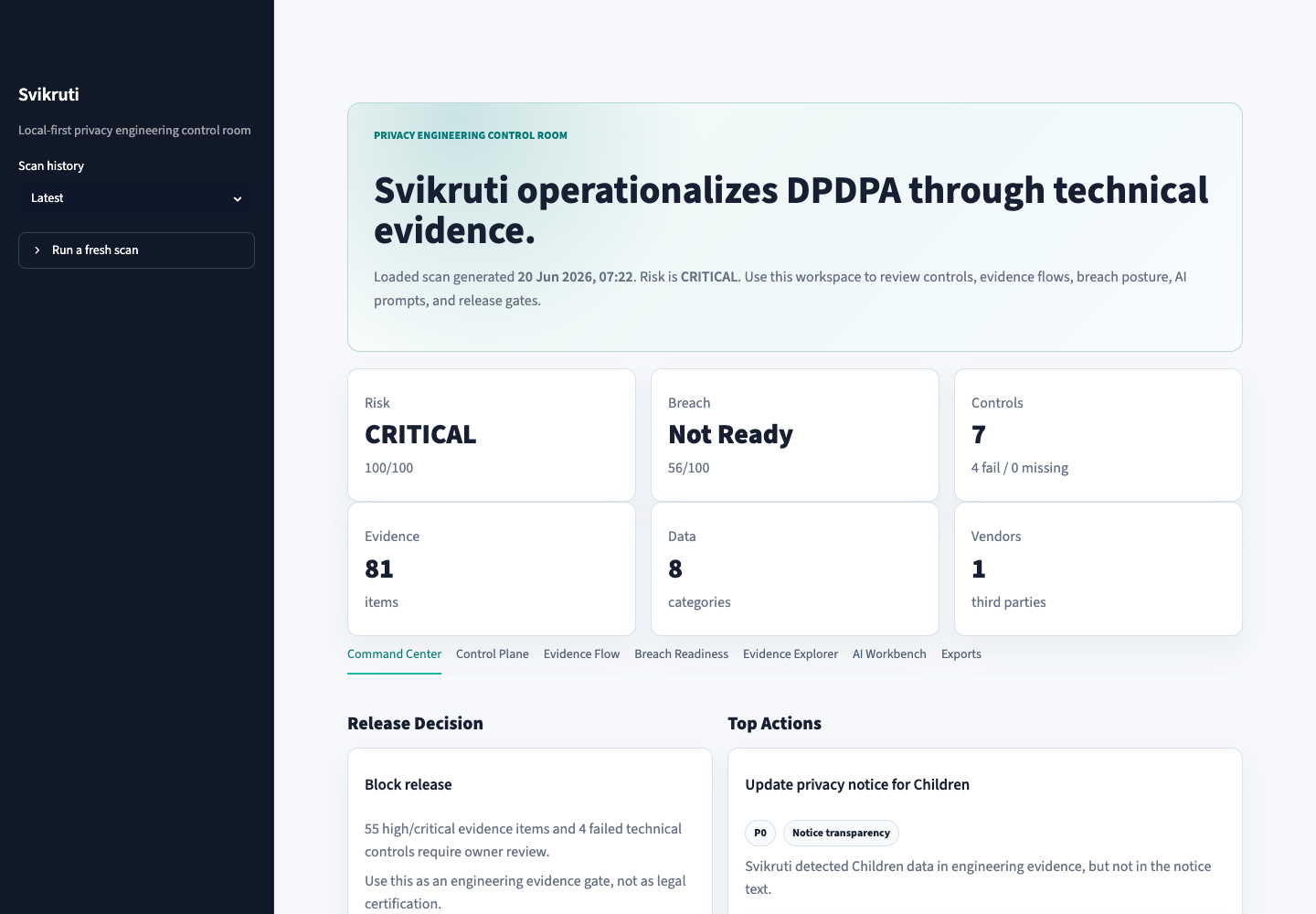Click the 4 fail / 0 missing text
1316x914 pixels.
[1020, 468]
